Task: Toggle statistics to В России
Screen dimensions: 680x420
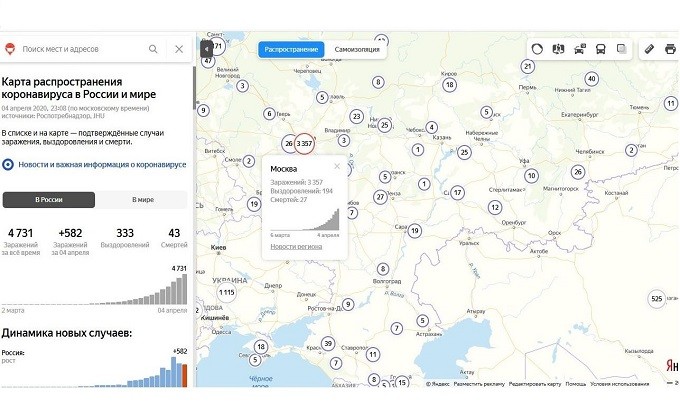Action: (49, 200)
